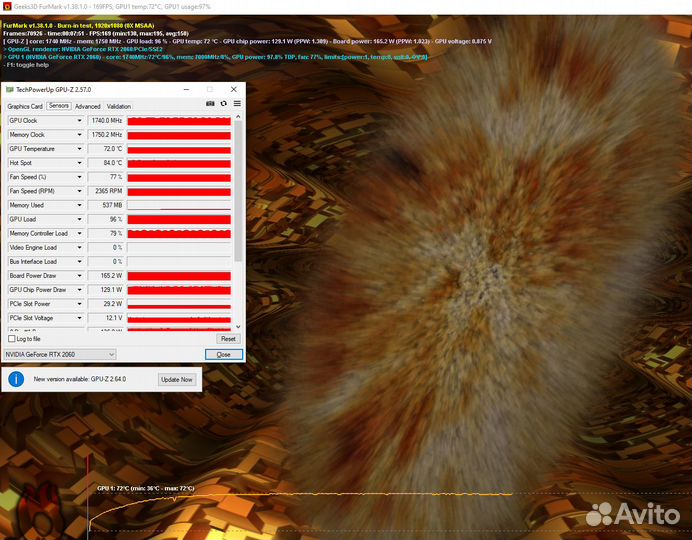Switch to the Sensors tab
This screenshot has height=540, width=692.
click(x=59, y=106)
